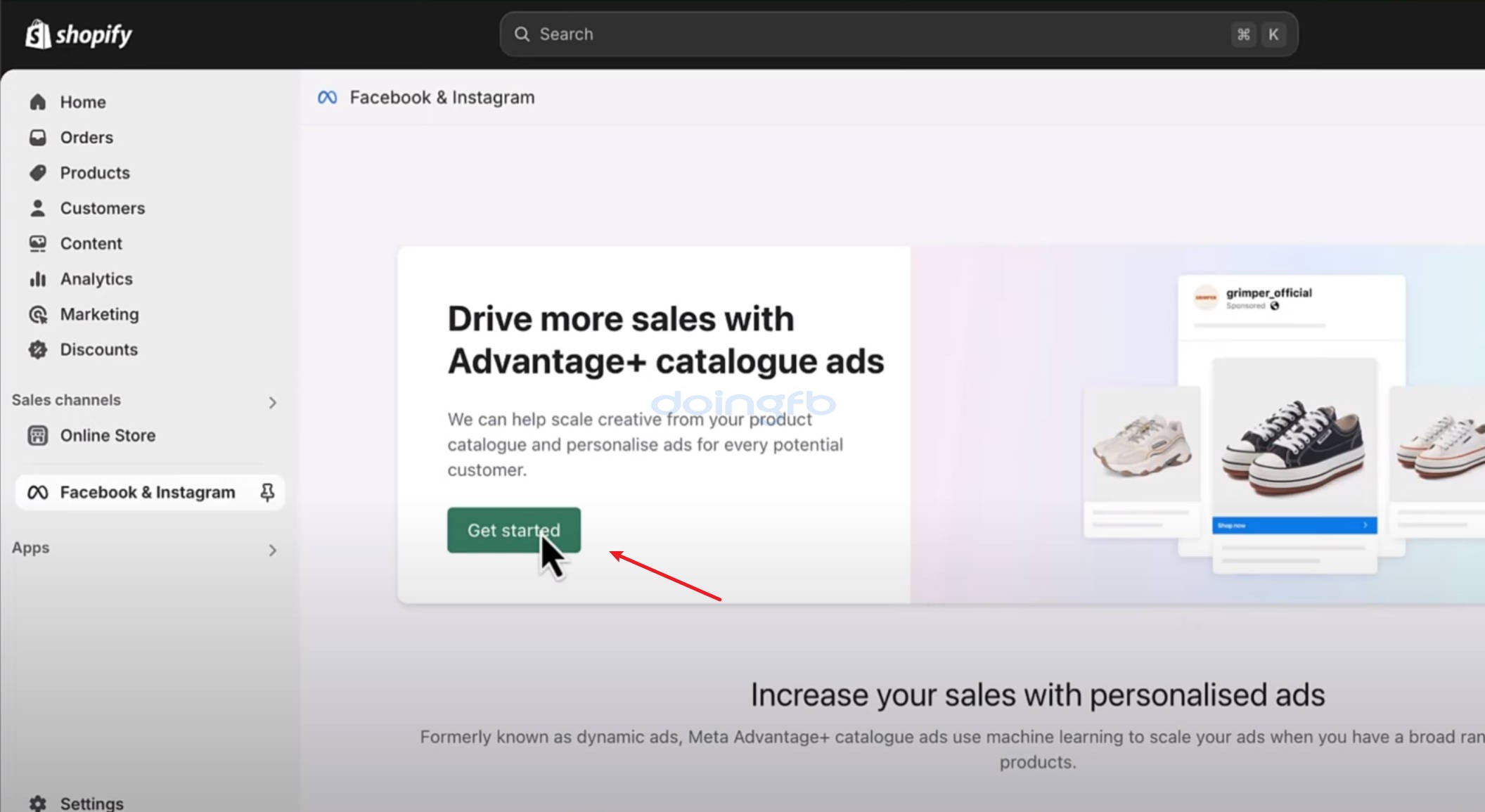Click the Sponsored globe icon
Screen dimensions: 1485x812
pos(1275,306)
